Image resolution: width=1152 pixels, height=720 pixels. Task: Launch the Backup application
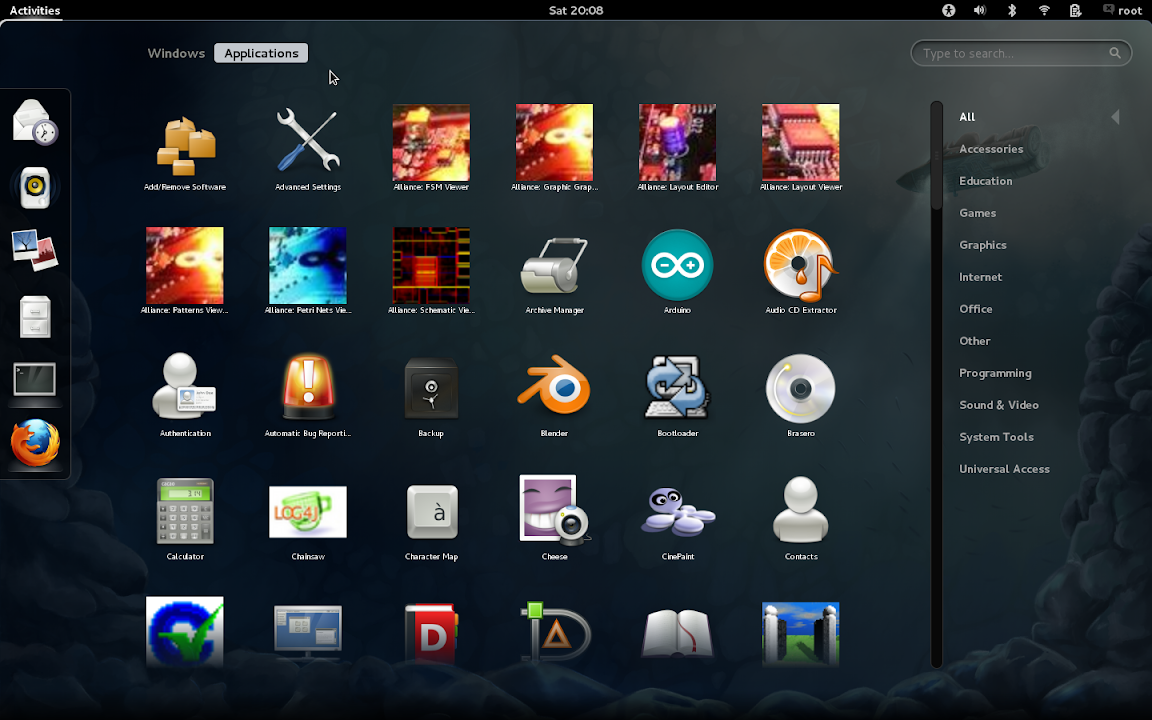click(431, 393)
